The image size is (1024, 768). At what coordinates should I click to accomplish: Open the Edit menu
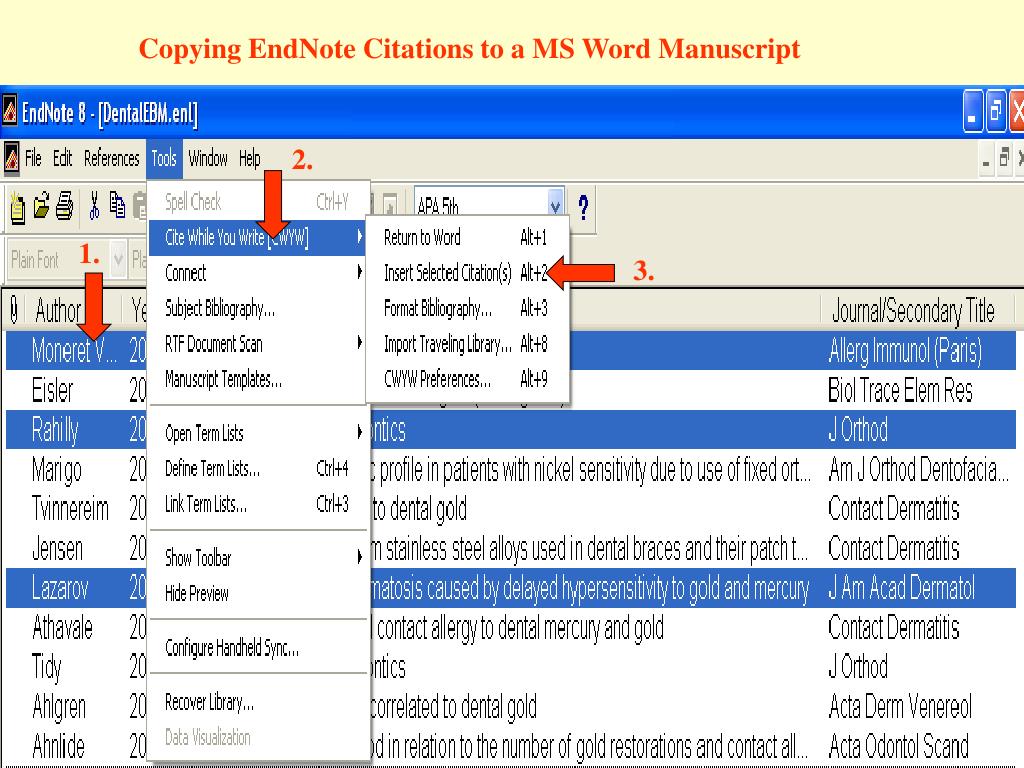63,159
